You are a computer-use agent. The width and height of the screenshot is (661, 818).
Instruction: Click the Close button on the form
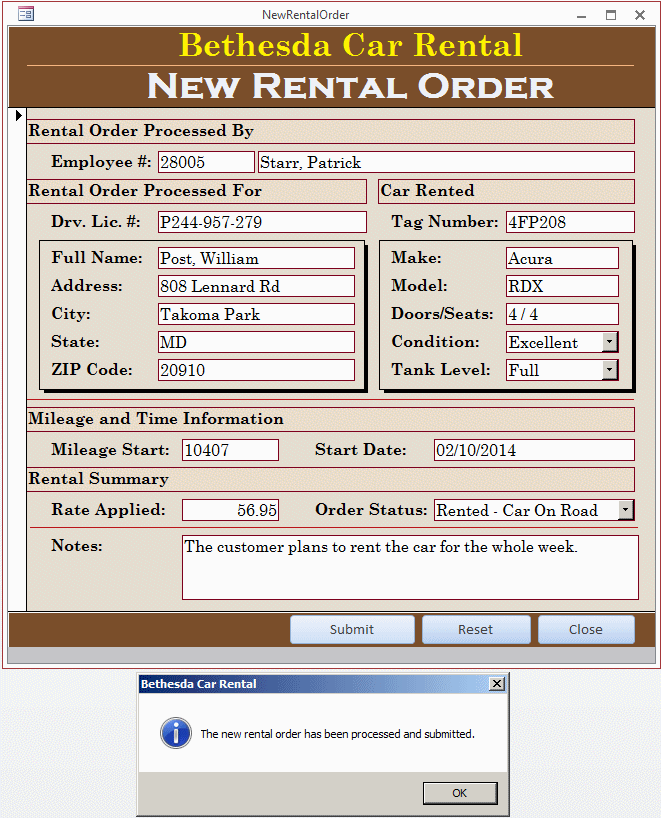pos(586,629)
